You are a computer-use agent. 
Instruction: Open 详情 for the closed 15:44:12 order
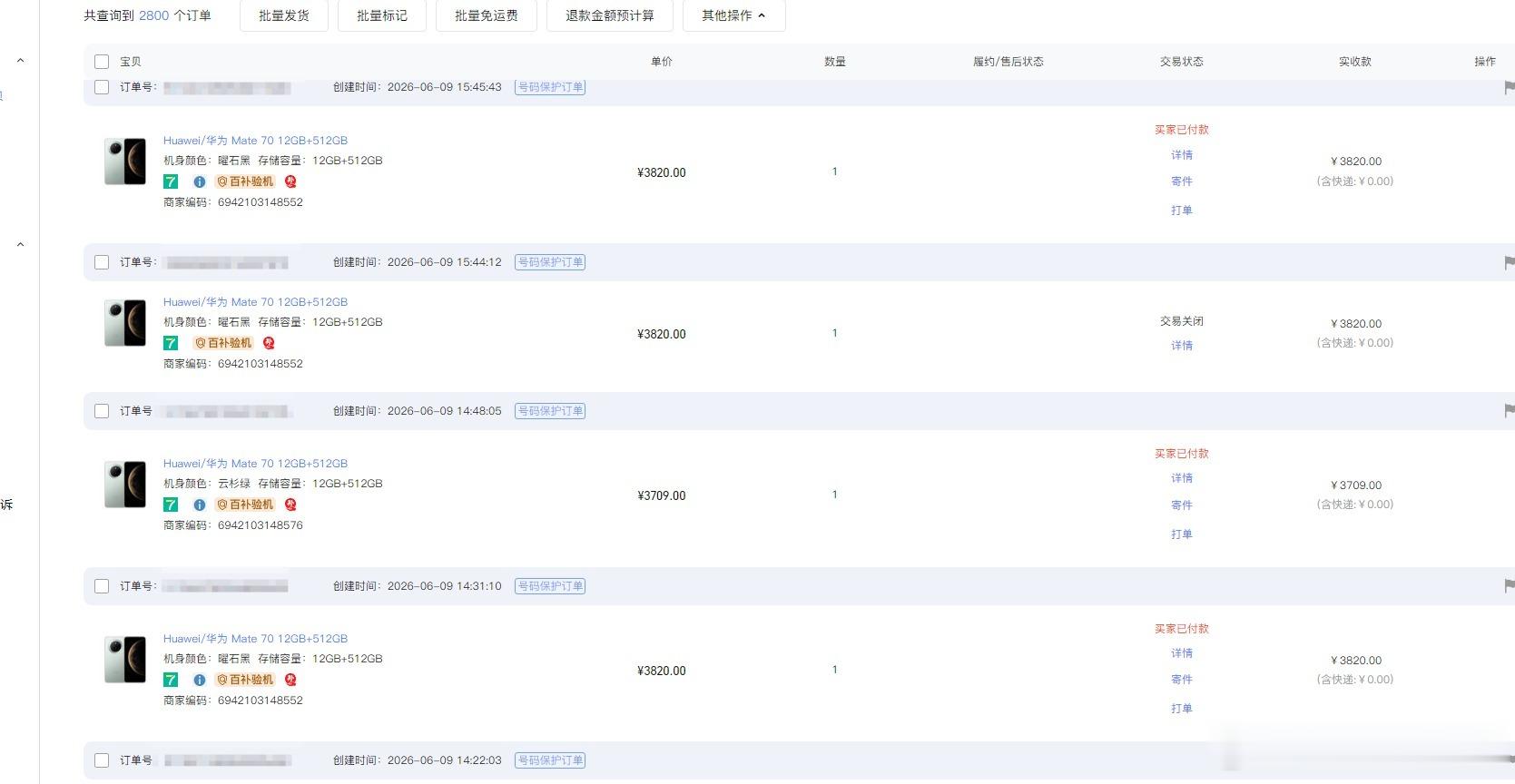(x=1182, y=346)
